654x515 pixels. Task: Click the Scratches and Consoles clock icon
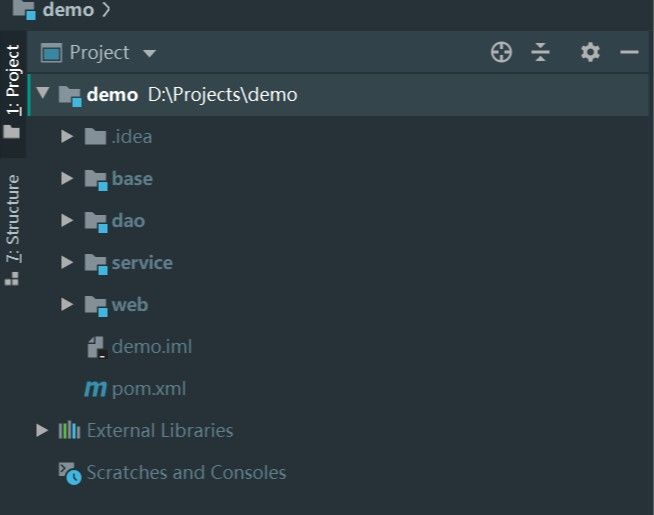[x=70, y=473]
